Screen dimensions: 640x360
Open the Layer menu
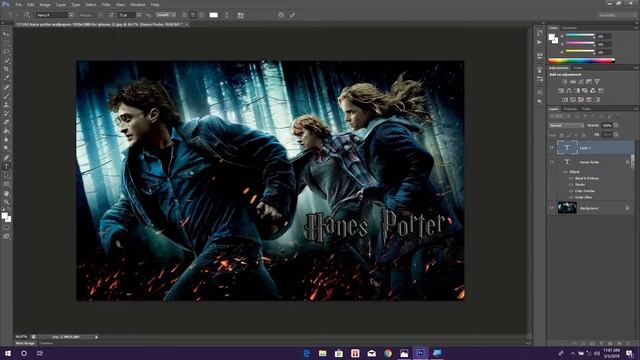tap(60, 4)
